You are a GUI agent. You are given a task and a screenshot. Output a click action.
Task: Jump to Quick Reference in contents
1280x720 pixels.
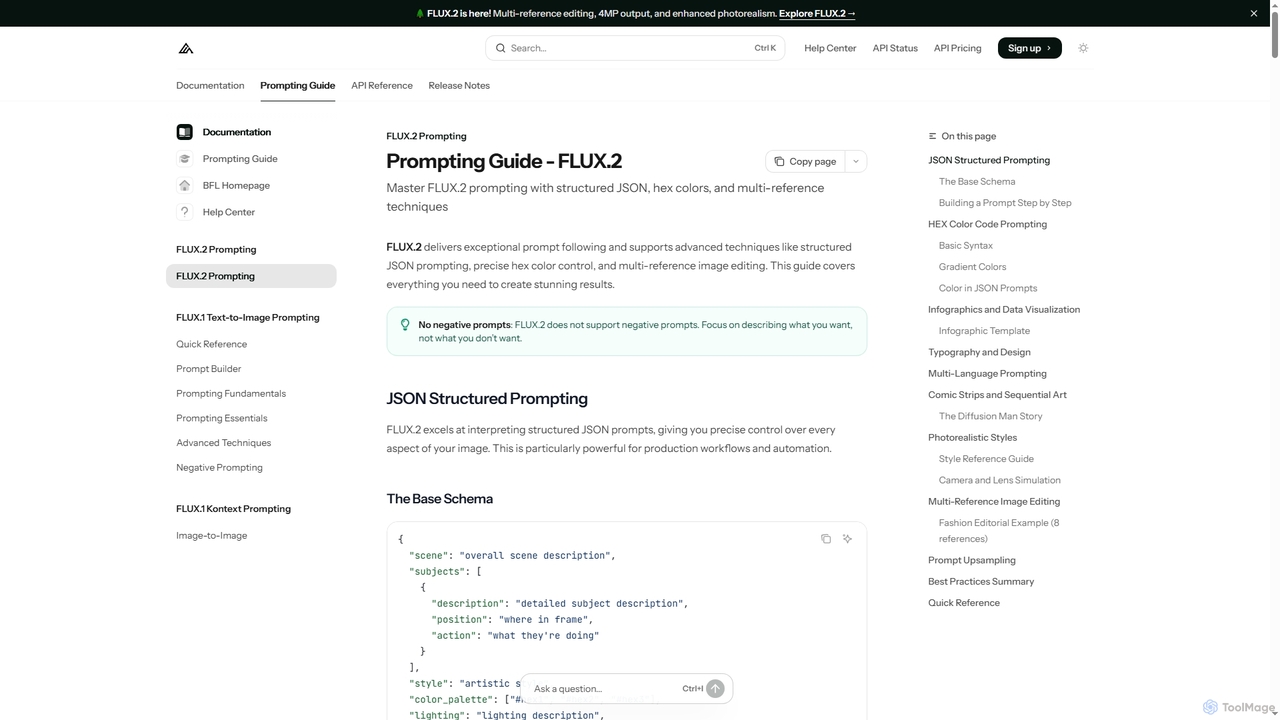pos(964,603)
